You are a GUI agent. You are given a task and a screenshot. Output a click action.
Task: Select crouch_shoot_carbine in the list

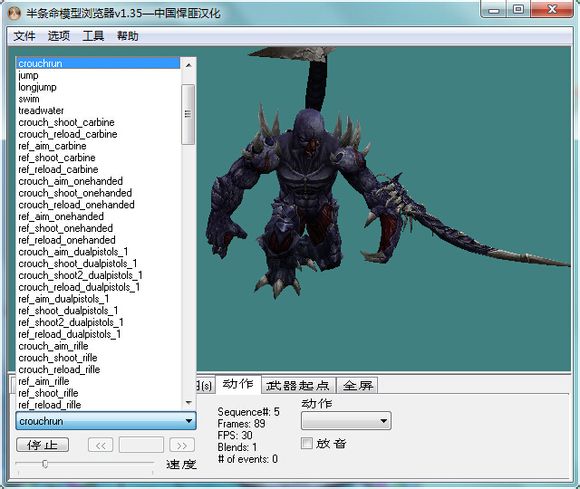click(x=98, y=122)
